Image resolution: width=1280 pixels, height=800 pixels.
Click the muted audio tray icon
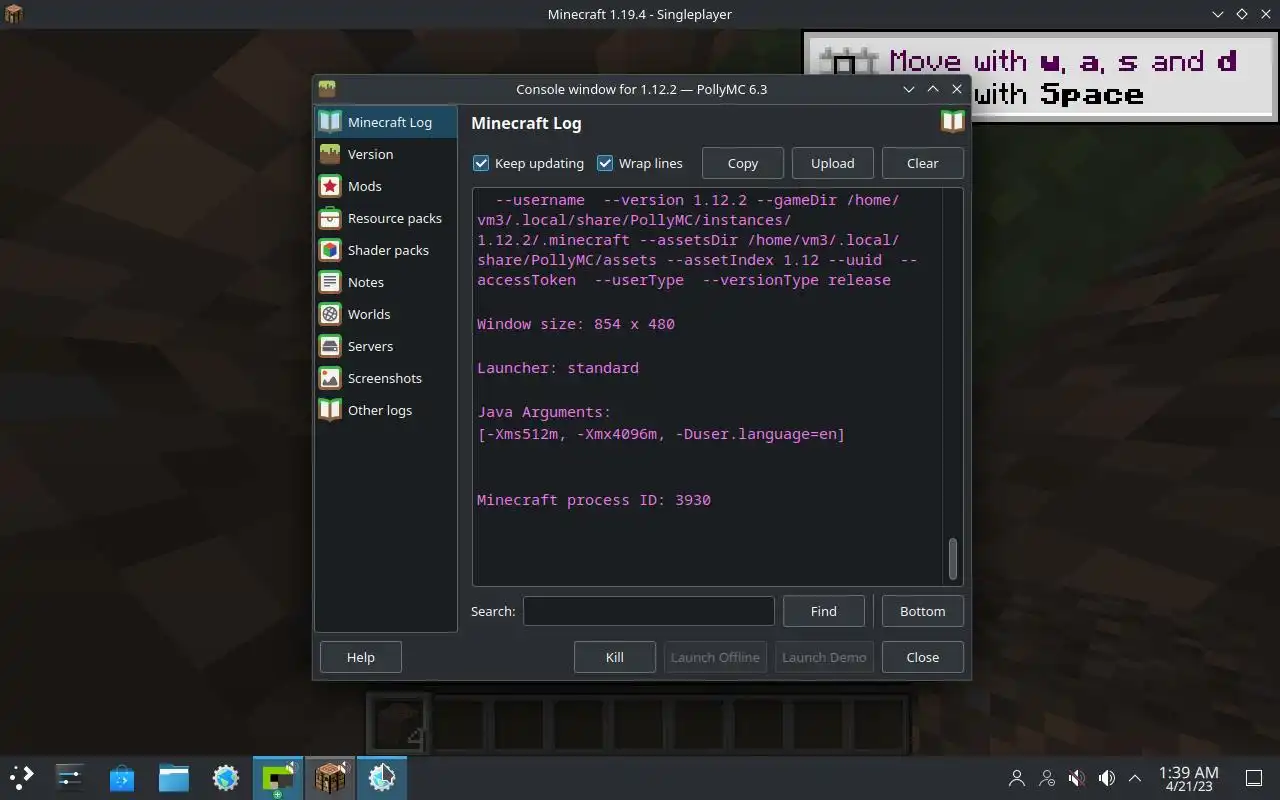point(1077,778)
